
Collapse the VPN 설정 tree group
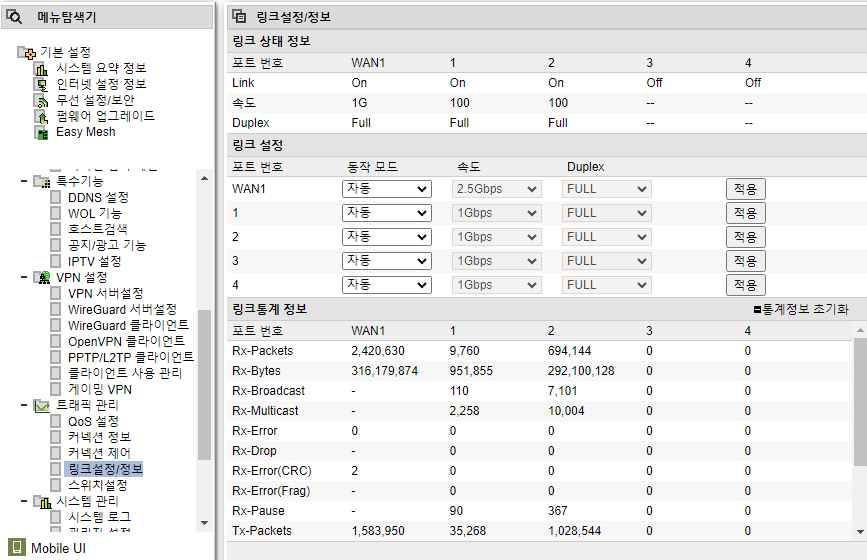point(24,277)
